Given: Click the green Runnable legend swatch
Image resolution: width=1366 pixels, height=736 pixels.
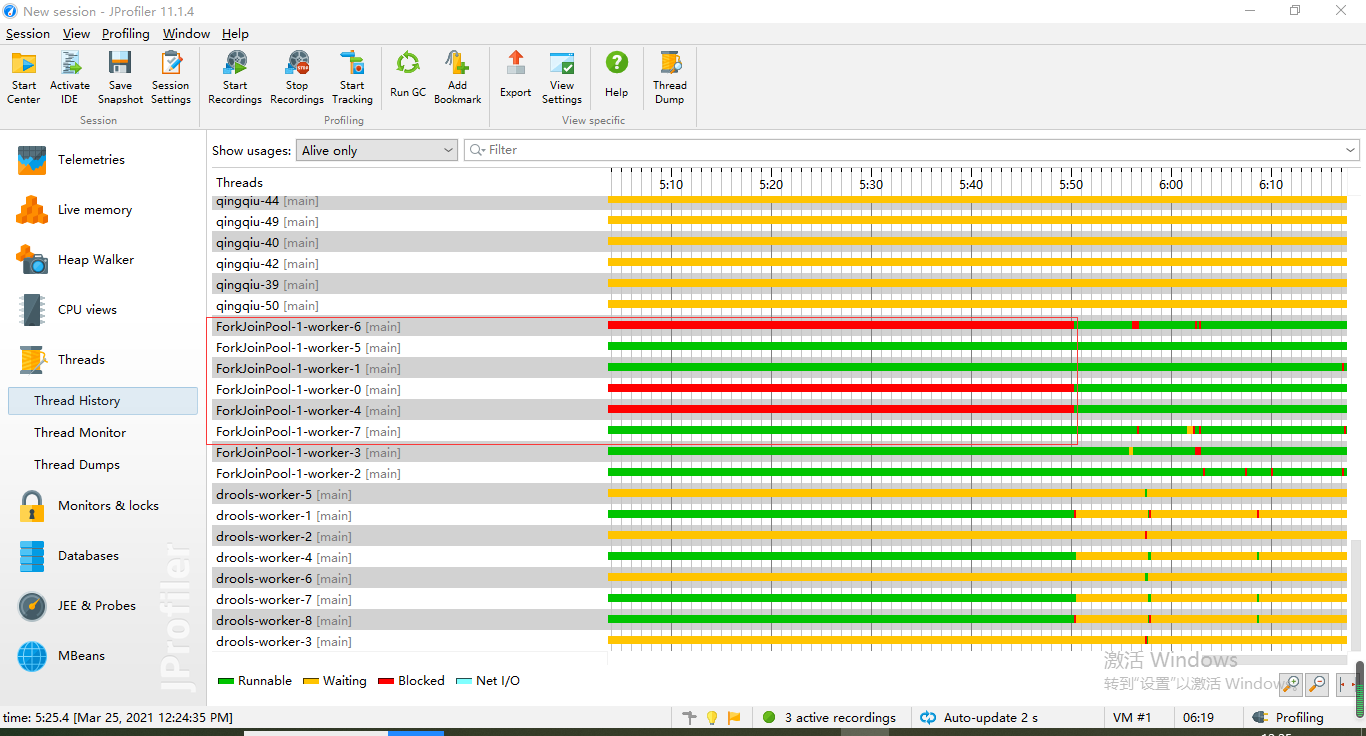Looking at the screenshot, I should tap(226, 681).
